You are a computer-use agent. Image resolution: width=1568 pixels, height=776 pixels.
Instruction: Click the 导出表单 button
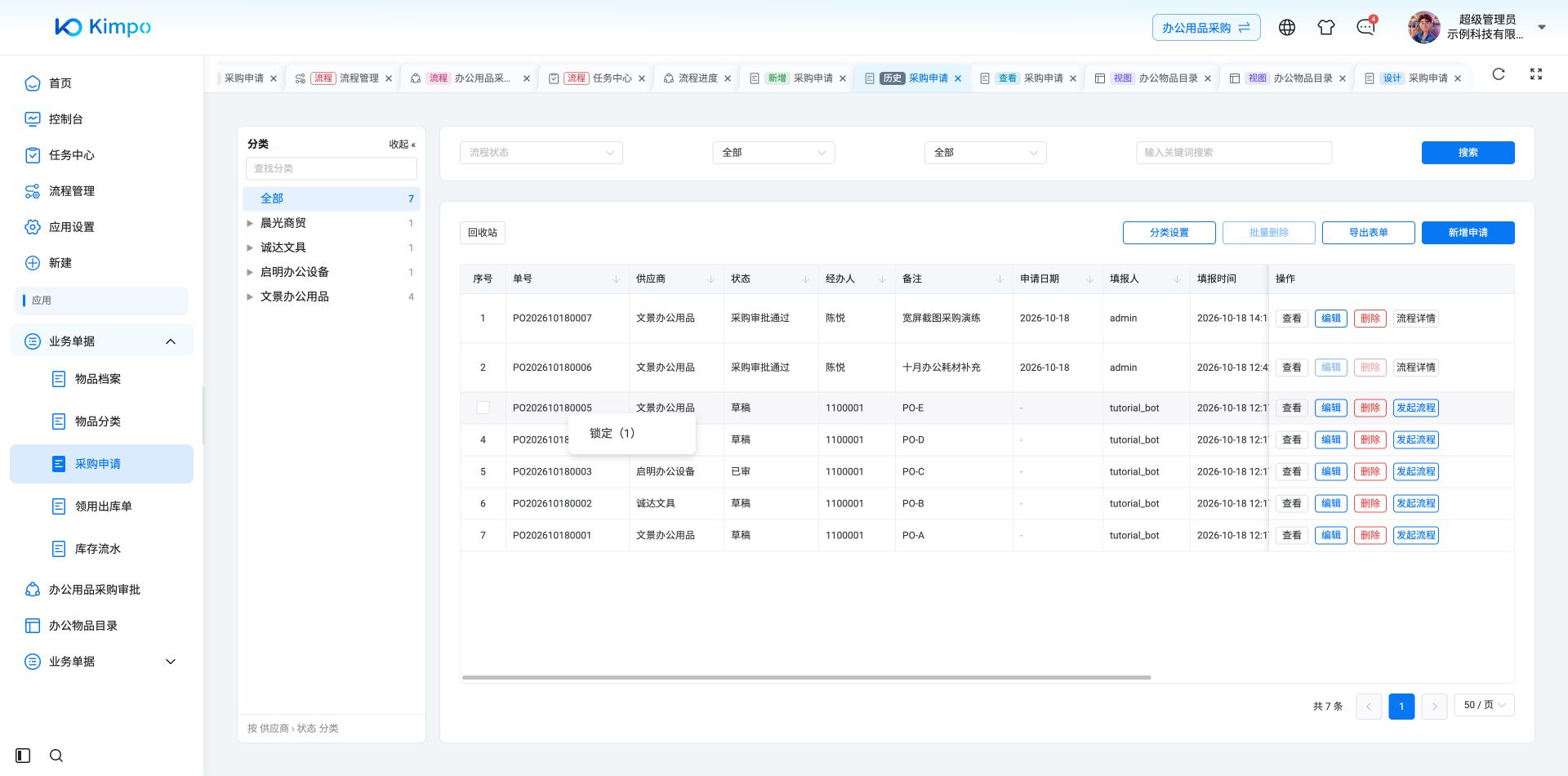[1368, 233]
